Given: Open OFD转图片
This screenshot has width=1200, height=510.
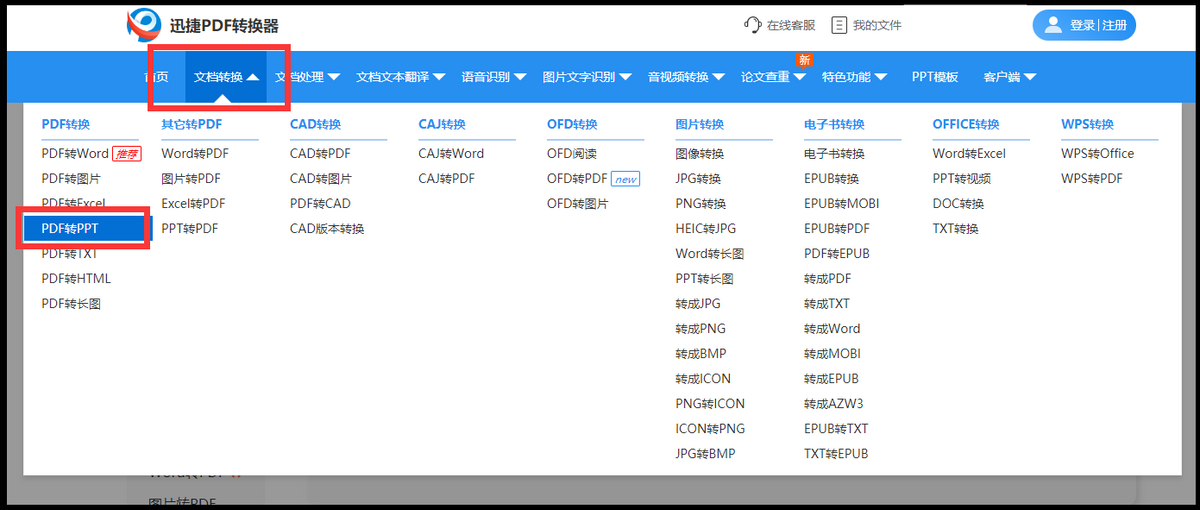Looking at the screenshot, I should click(577, 204).
